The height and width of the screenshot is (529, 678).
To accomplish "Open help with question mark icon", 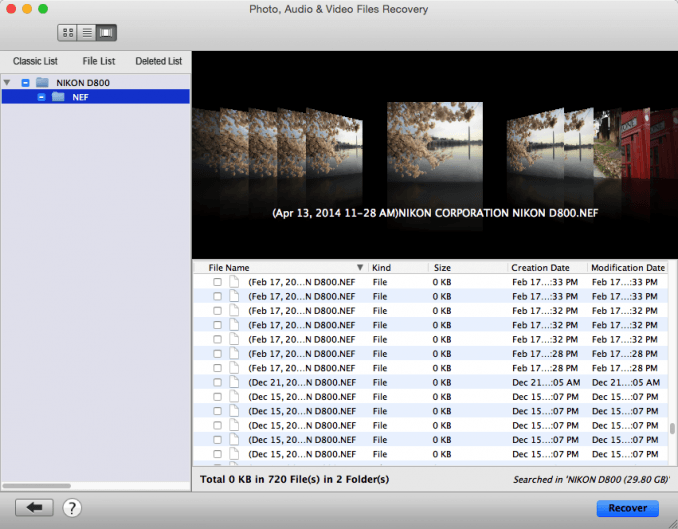I will (x=72, y=507).
